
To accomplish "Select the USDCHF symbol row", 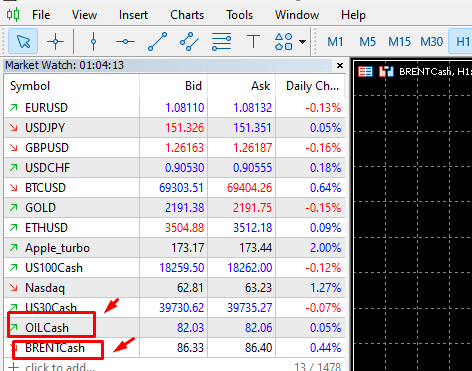I will [x=174, y=168].
